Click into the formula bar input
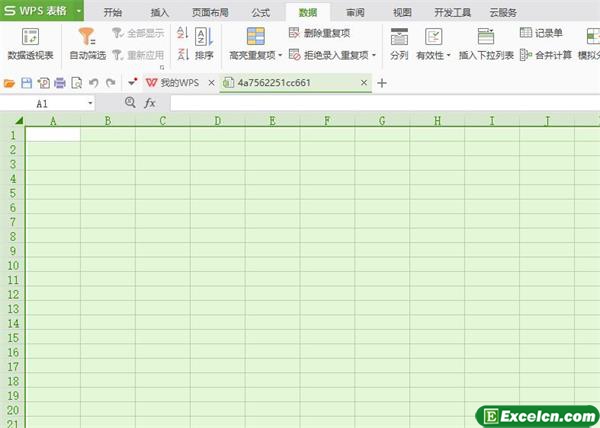Screen dimensions: 600x428 pos(385,103)
